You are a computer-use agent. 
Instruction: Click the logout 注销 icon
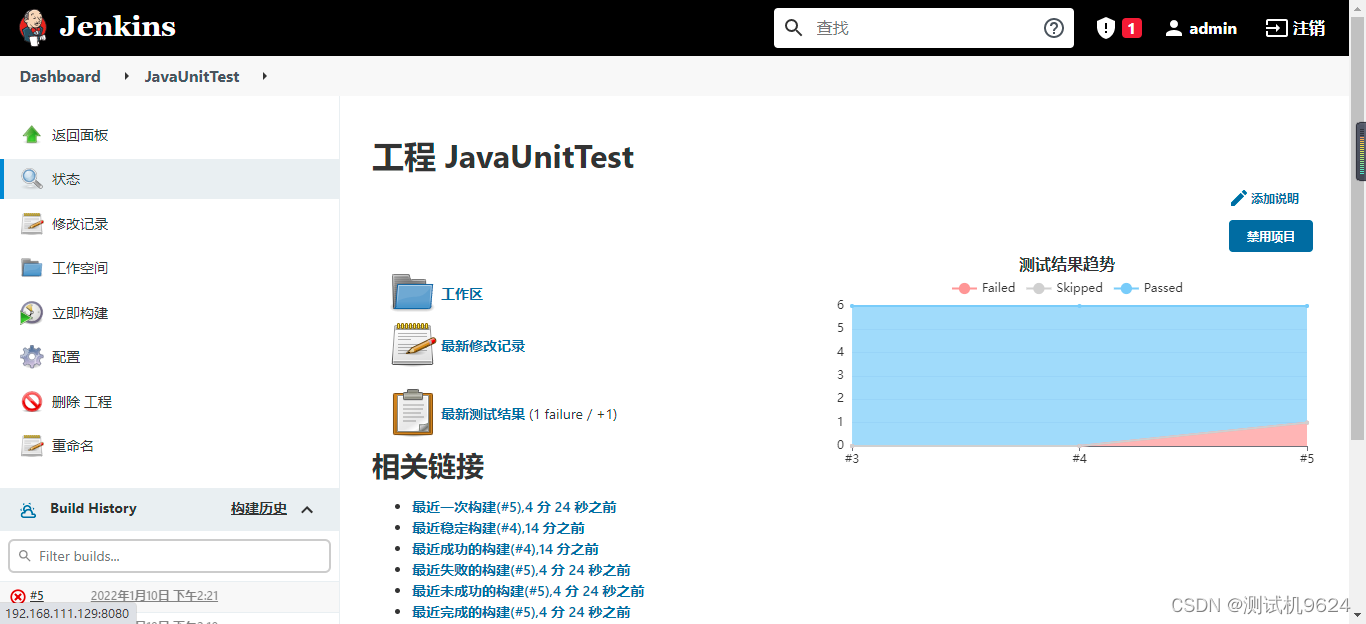(1276, 28)
